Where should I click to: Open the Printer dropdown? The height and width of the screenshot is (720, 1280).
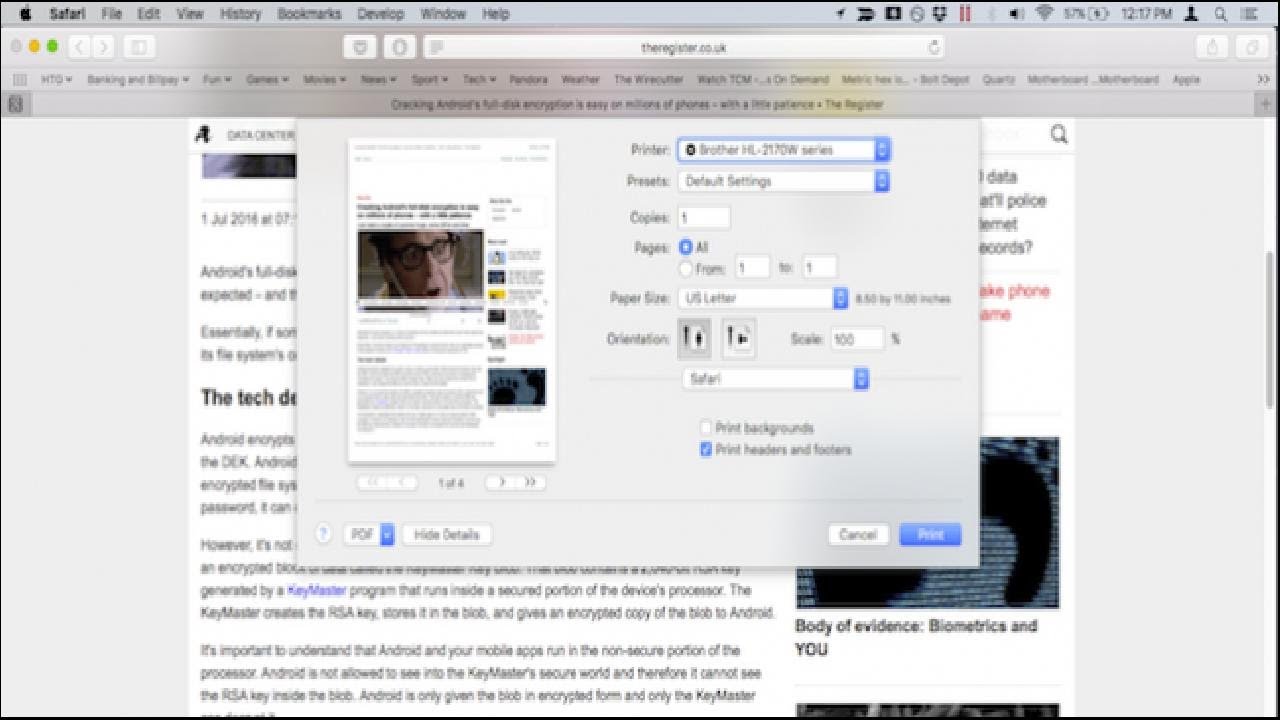[784, 150]
